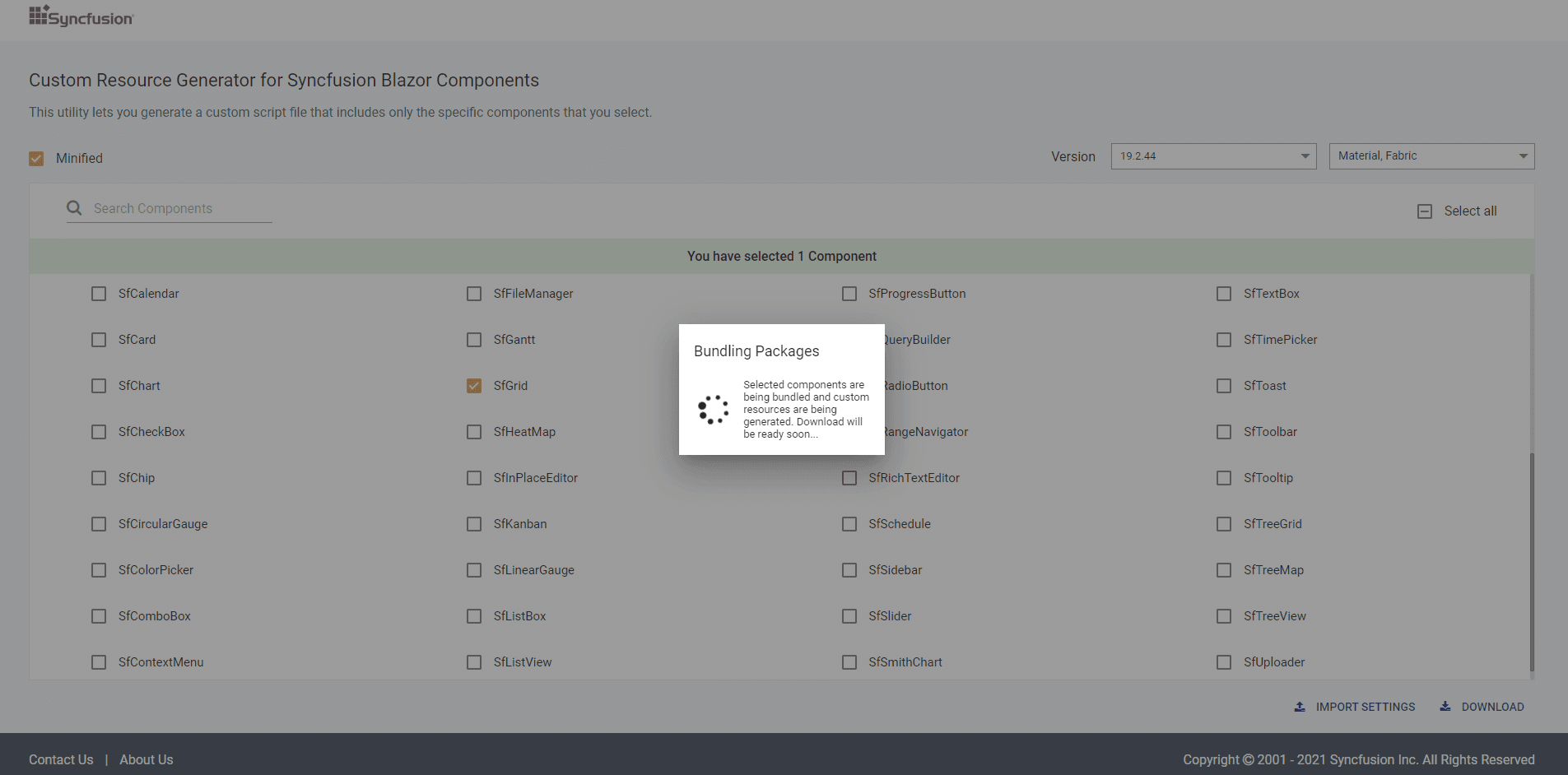Tick the SfUploader checkbox

(1224, 662)
